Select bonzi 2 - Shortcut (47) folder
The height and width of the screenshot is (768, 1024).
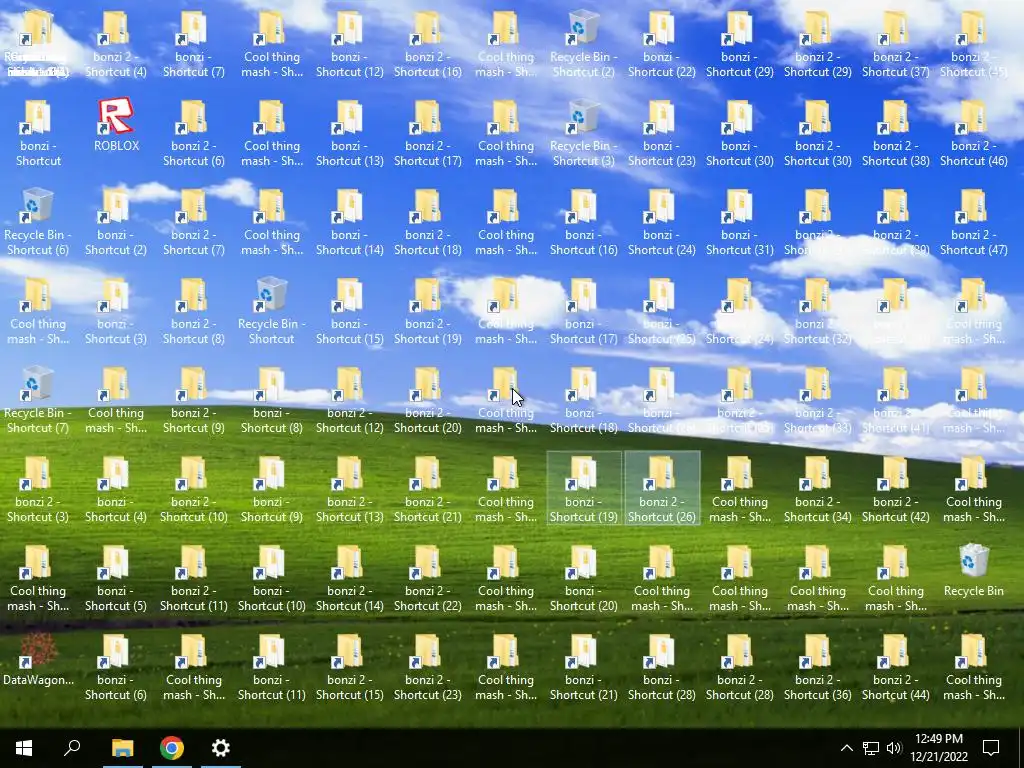point(974,221)
